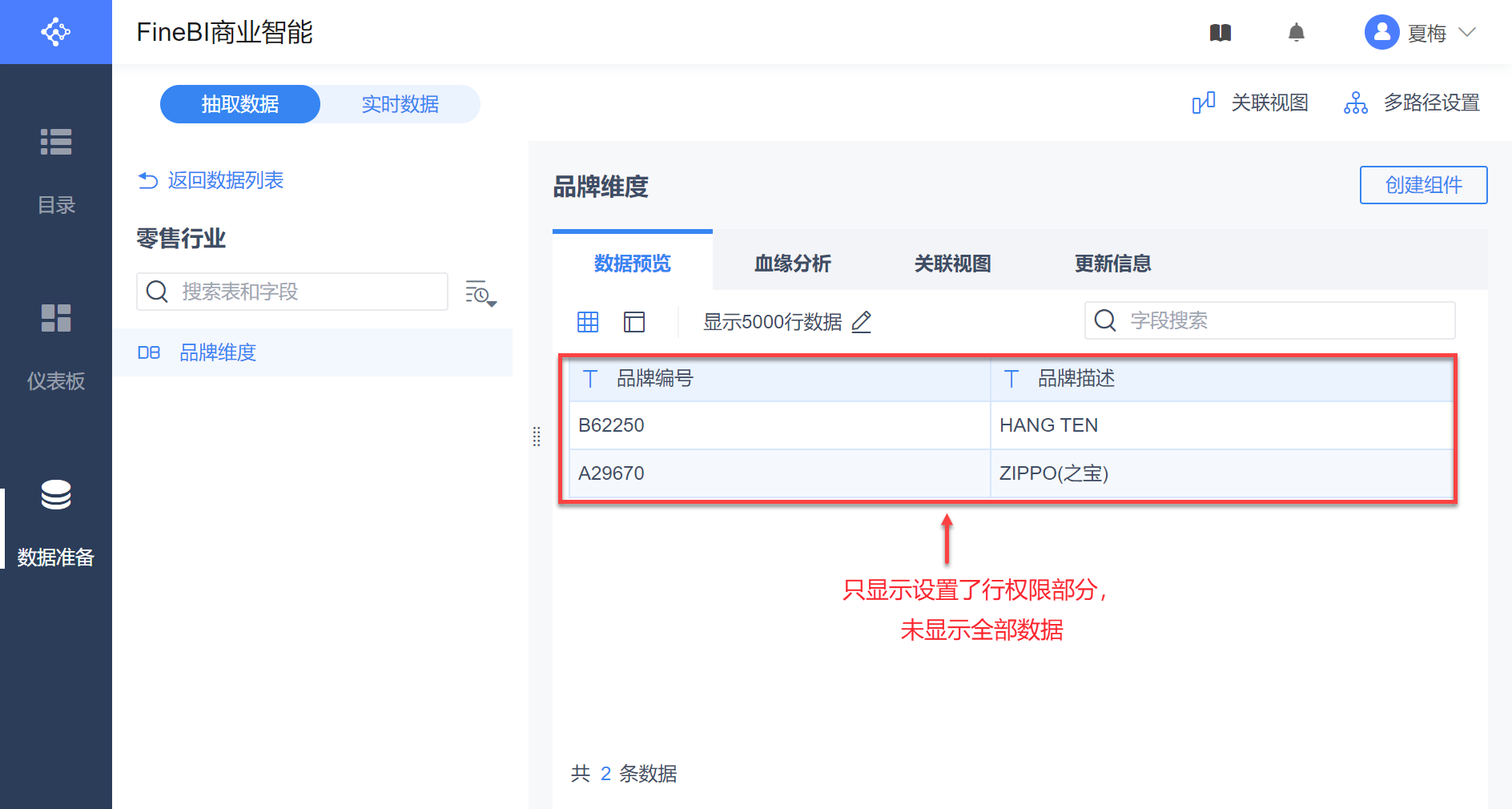Select the 数据准备 data preparation sidebar item
The width and height of the screenshot is (1512, 809).
[x=56, y=524]
